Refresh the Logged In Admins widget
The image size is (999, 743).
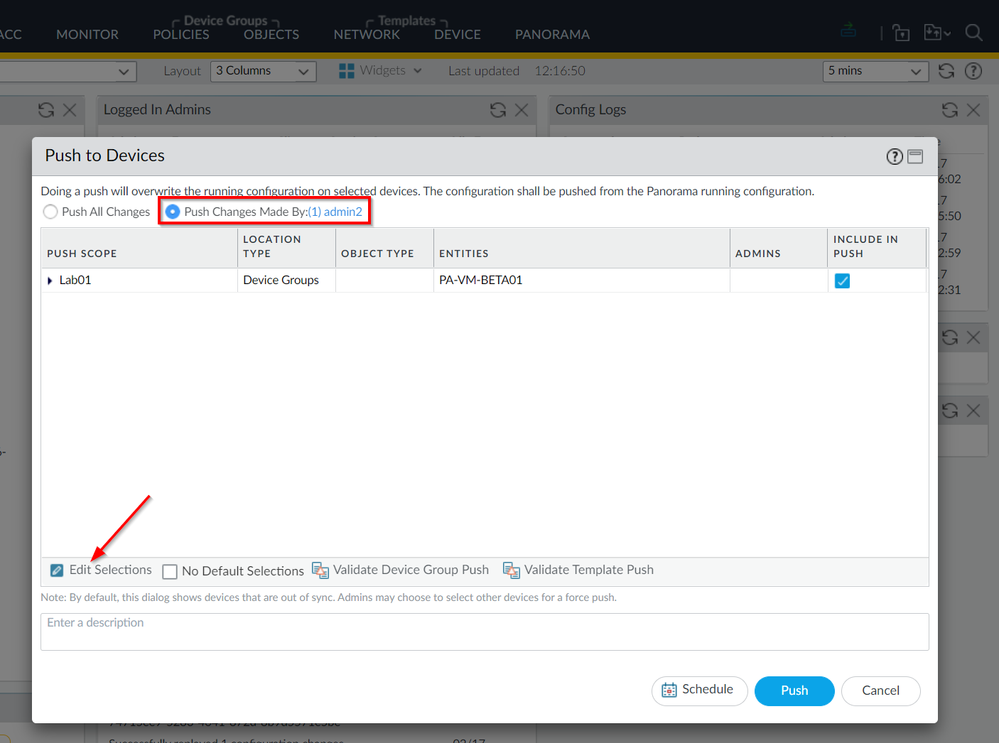click(498, 110)
